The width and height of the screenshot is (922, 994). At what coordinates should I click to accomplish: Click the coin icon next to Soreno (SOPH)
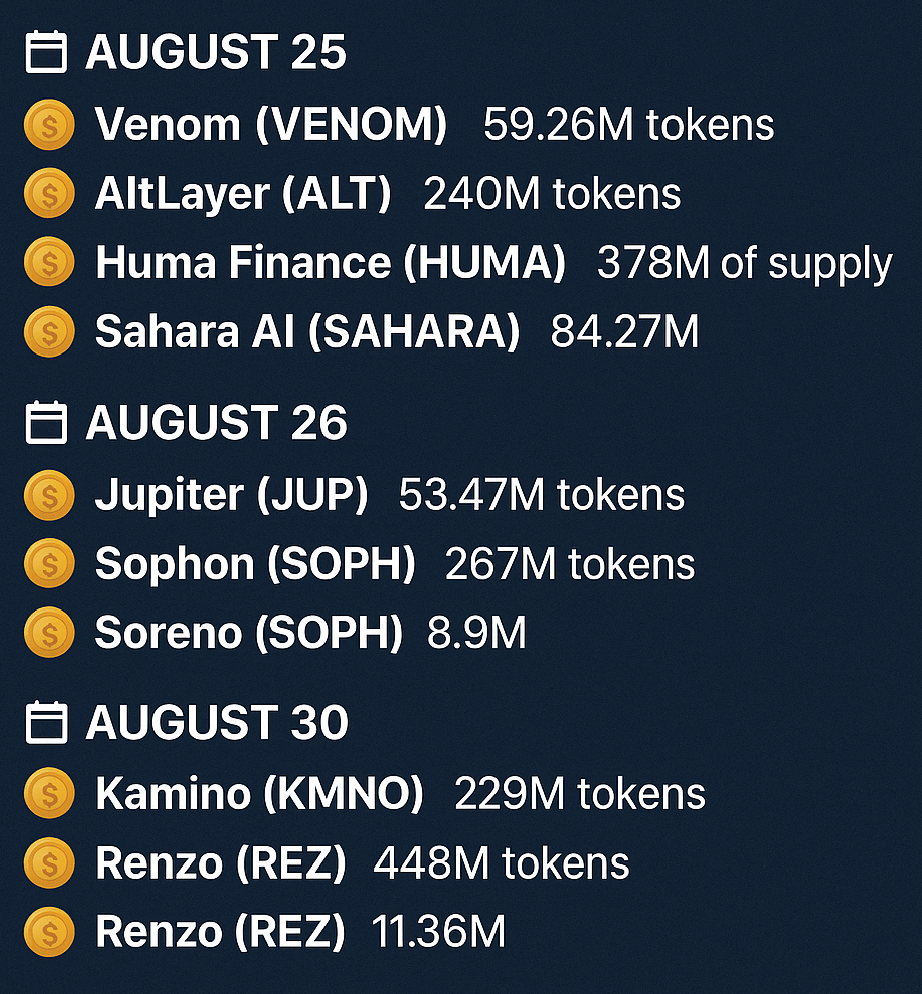click(49, 632)
